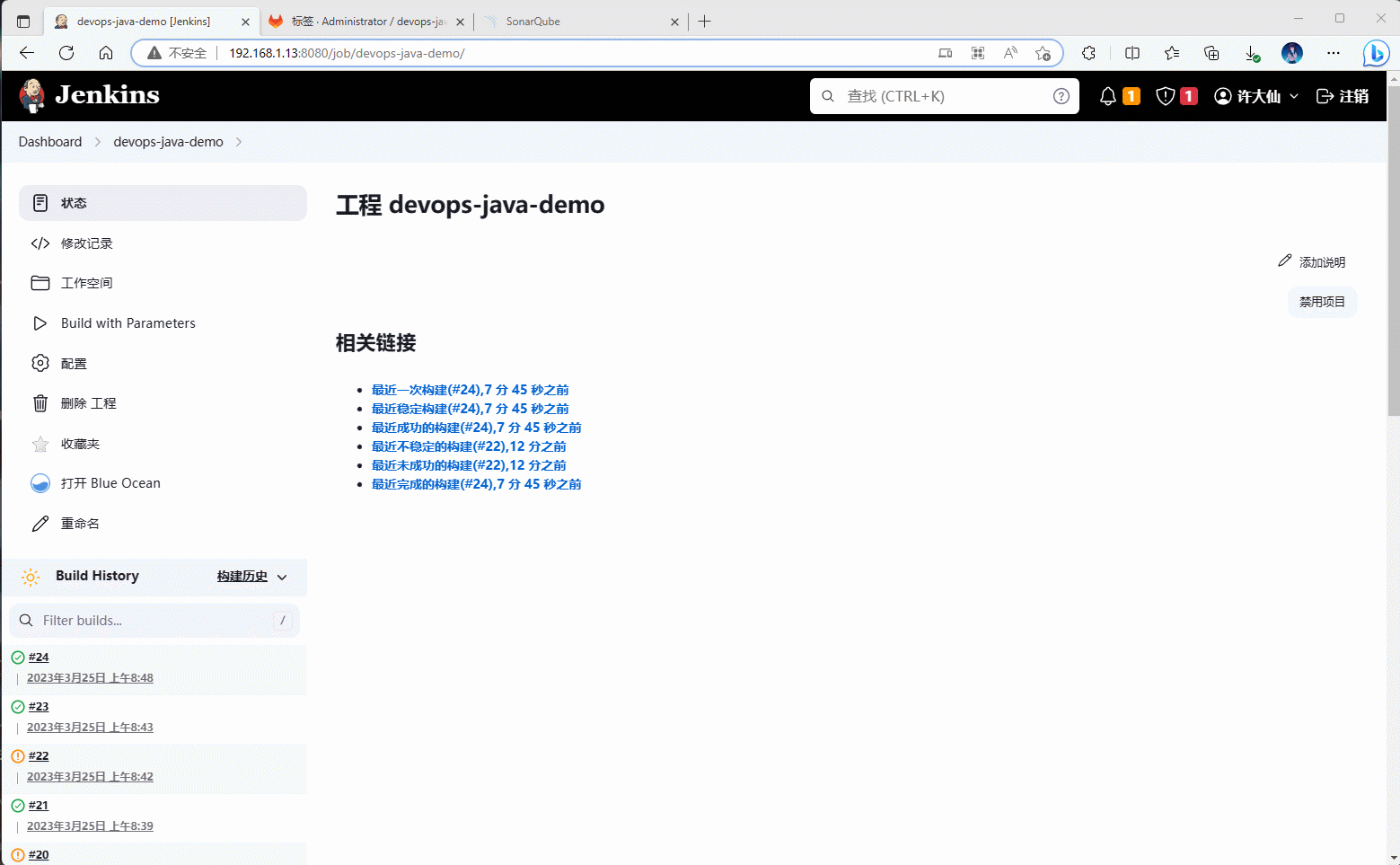Click the 重命名 rename pencil icon

(40, 524)
